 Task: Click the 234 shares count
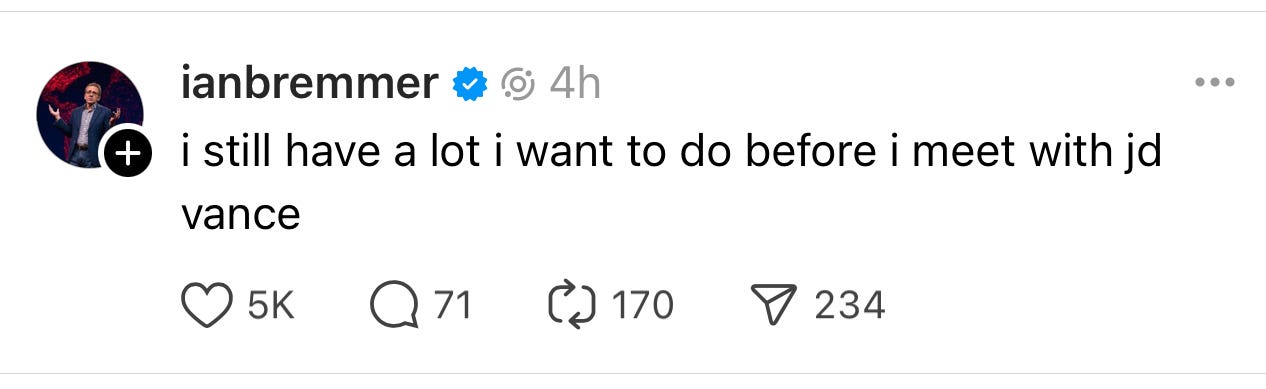point(850,305)
